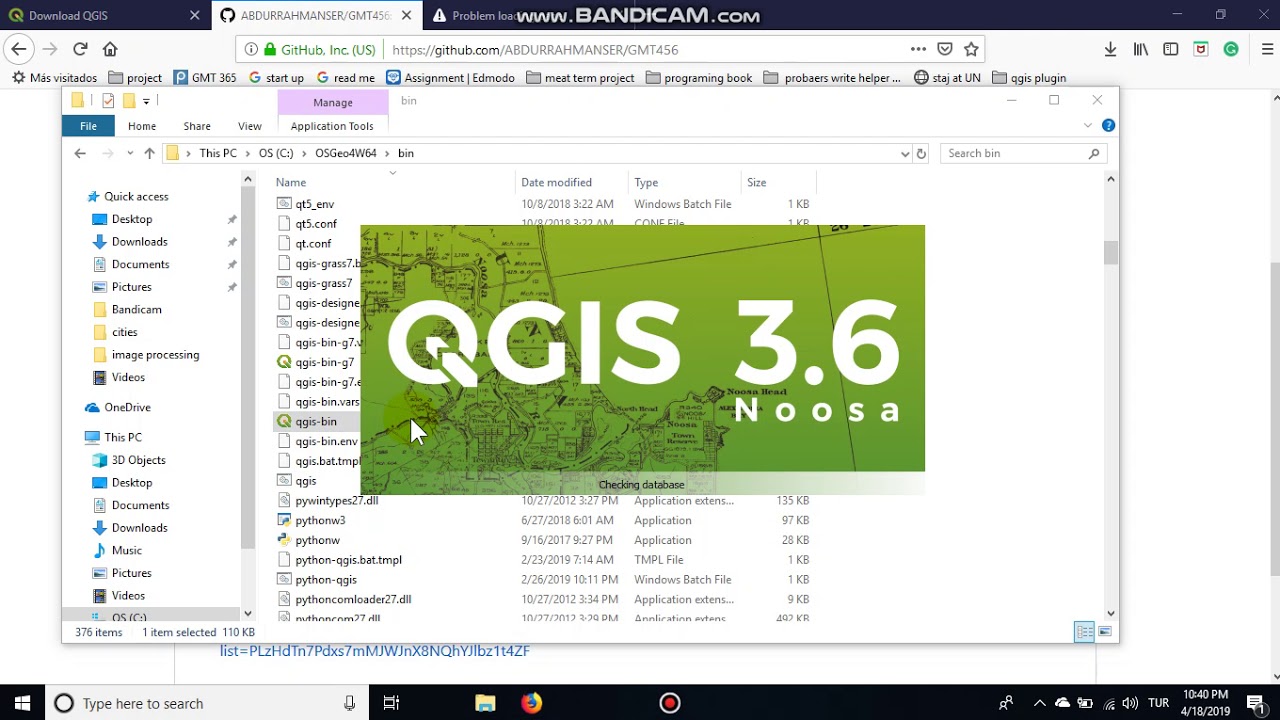Image resolution: width=1280 pixels, height=720 pixels.
Task: Open the qgis plugin bookmarks folder
Action: 1029,77
